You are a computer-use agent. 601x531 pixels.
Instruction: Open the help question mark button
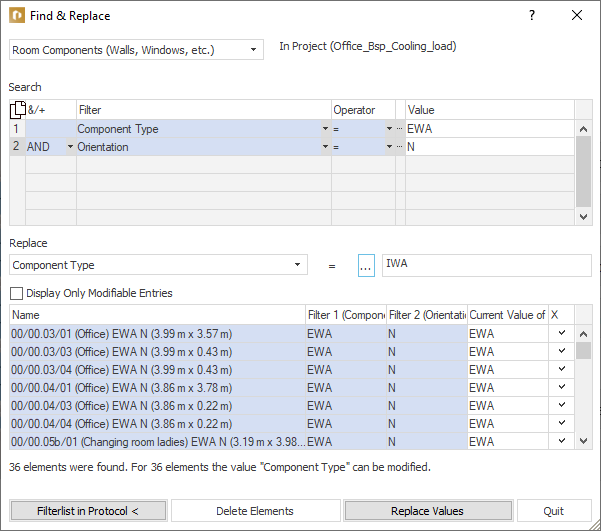532,15
